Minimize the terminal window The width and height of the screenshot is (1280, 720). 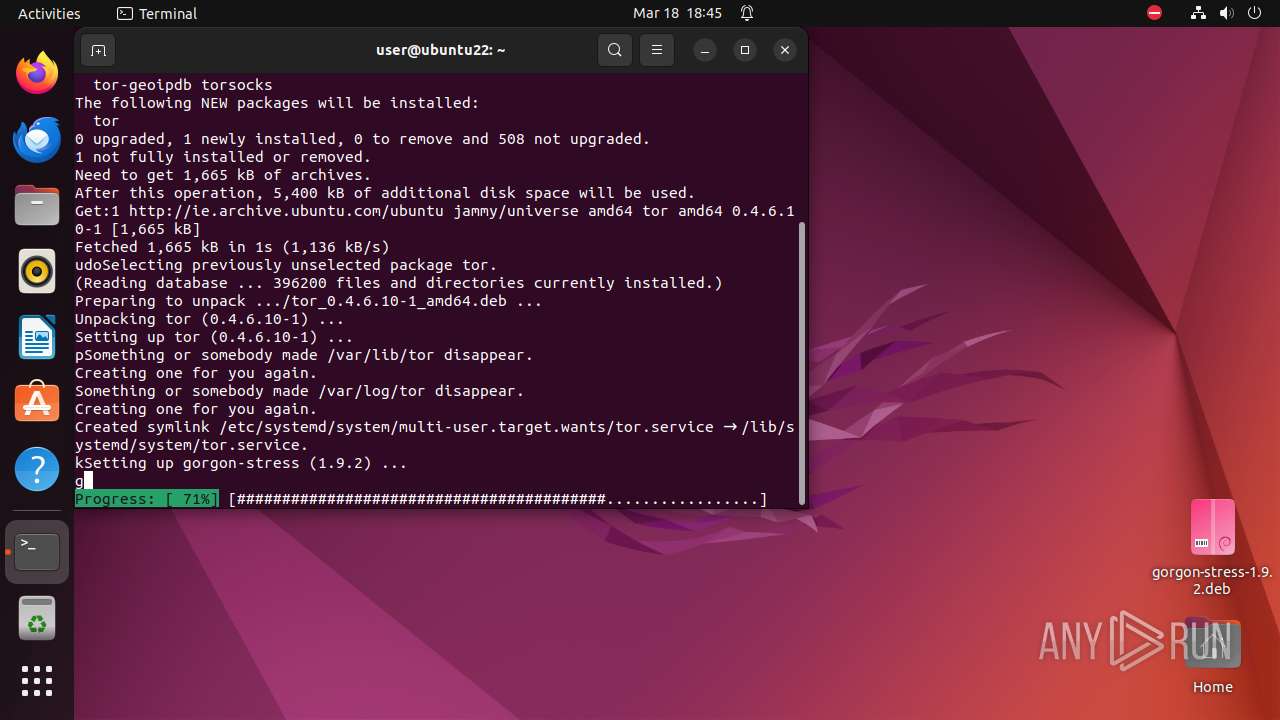click(x=705, y=50)
